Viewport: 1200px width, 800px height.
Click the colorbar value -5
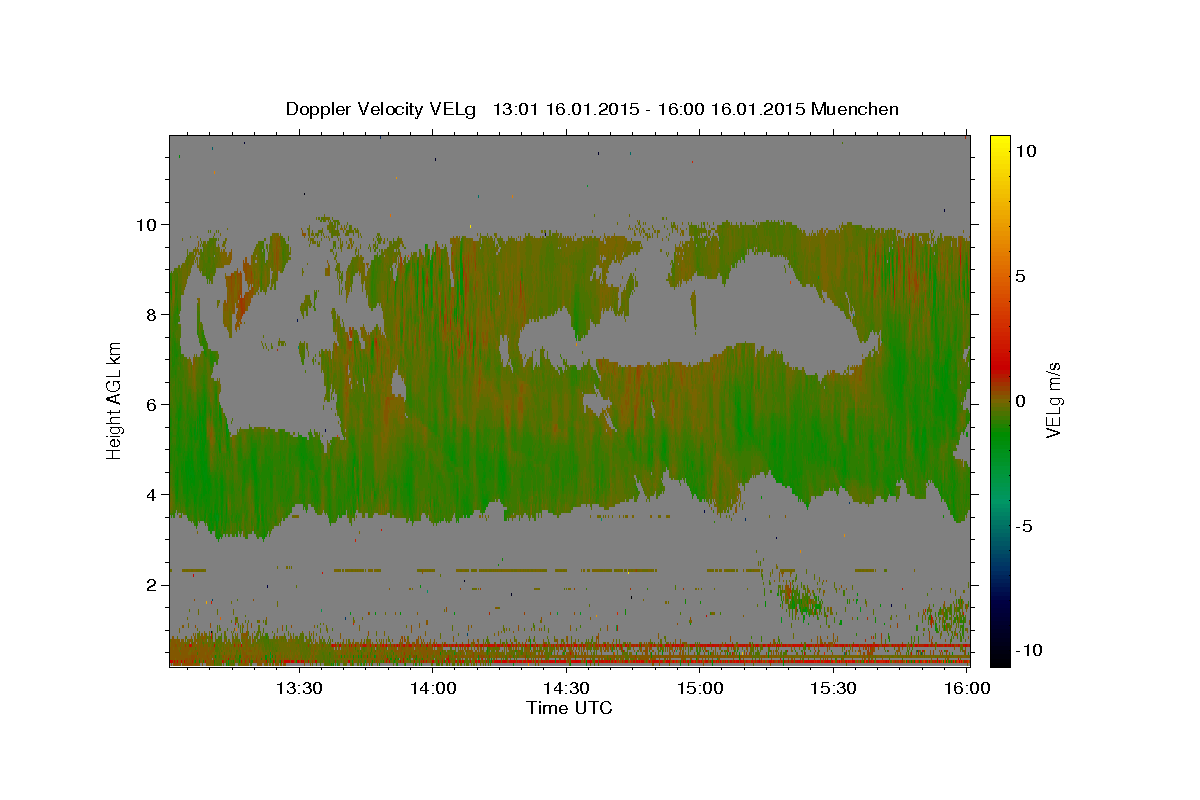click(x=1023, y=526)
